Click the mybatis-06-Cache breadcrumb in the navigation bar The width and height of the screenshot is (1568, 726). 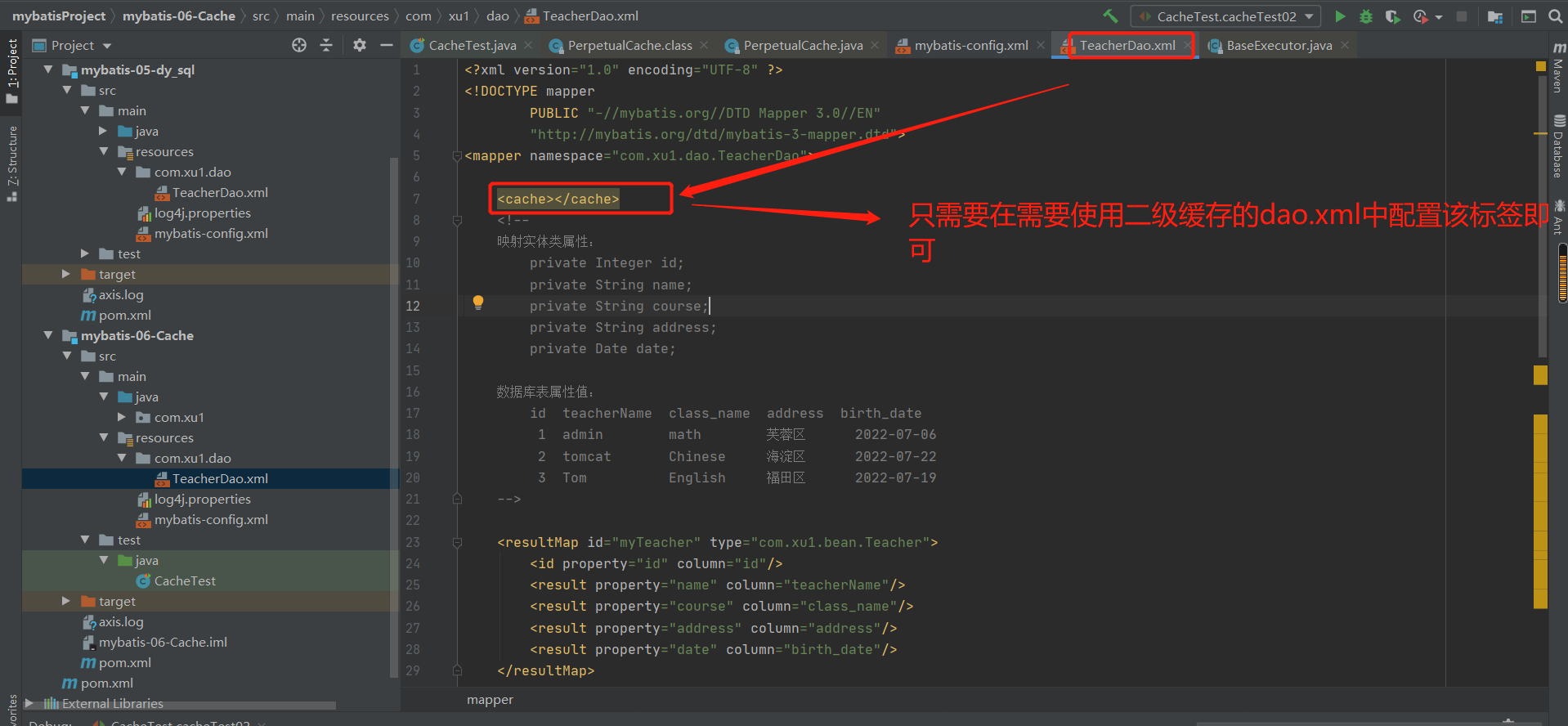click(178, 16)
